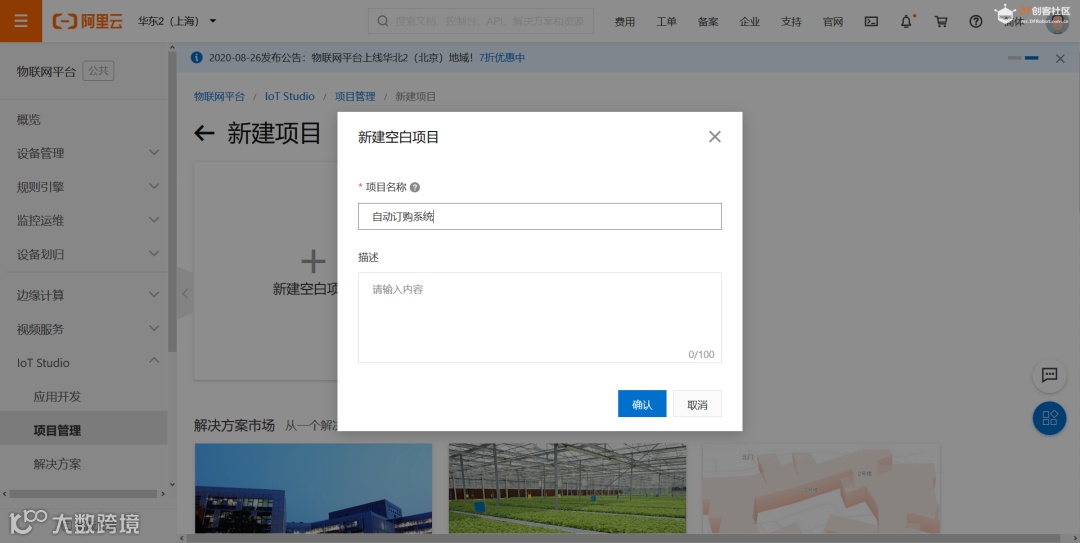Expand 监控运维 in the sidebar
The width and height of the screenshot is (1080, 543).
click(x=83, y=221)
